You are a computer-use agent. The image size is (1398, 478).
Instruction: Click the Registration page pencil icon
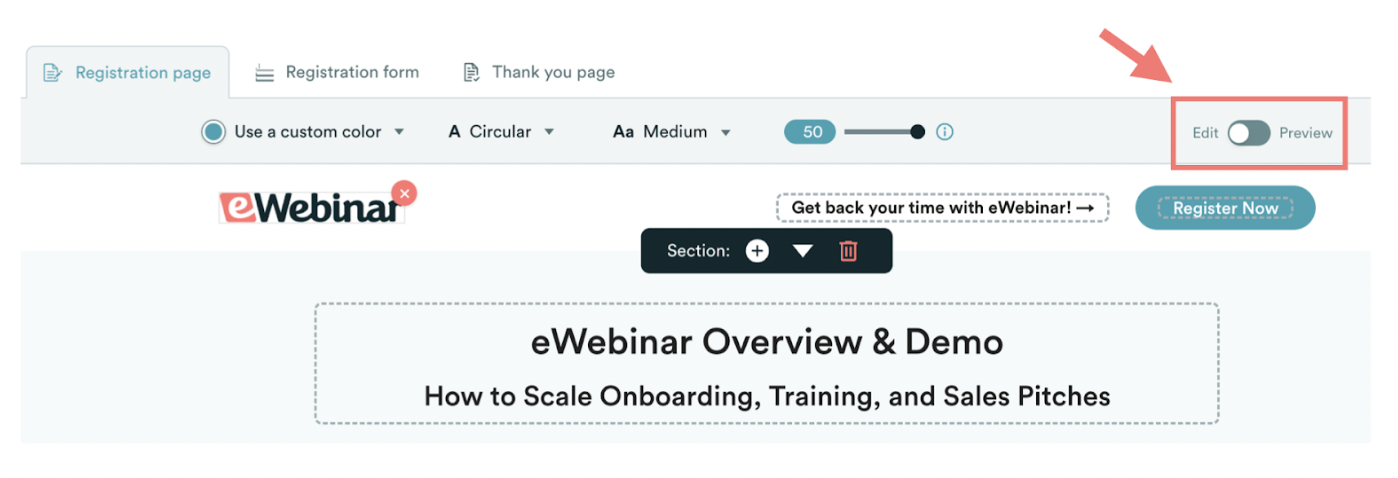click(53, 73)
